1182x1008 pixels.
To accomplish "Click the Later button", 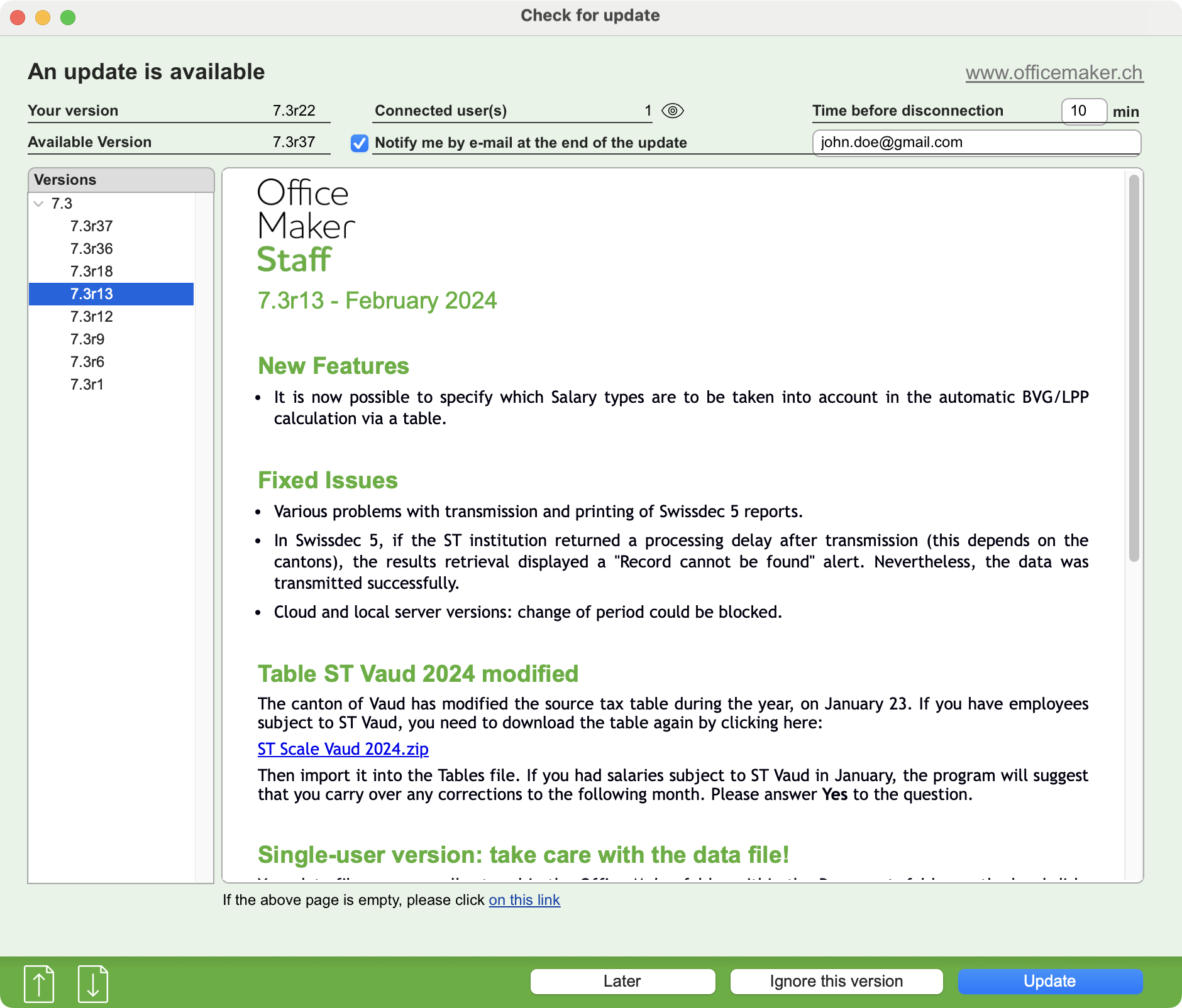I will [622, 981].
